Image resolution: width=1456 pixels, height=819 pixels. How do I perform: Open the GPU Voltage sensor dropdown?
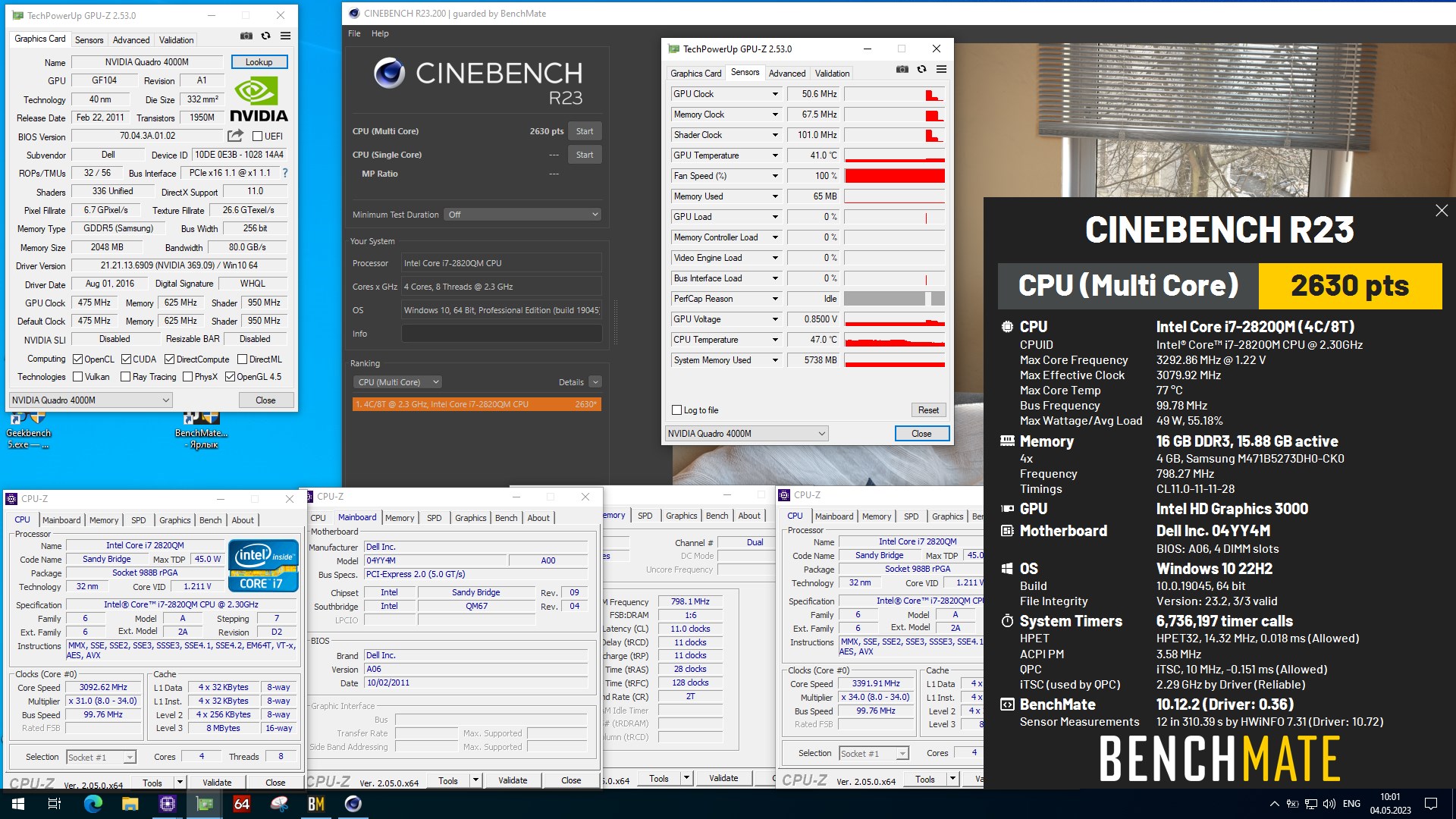pos(775,319)
